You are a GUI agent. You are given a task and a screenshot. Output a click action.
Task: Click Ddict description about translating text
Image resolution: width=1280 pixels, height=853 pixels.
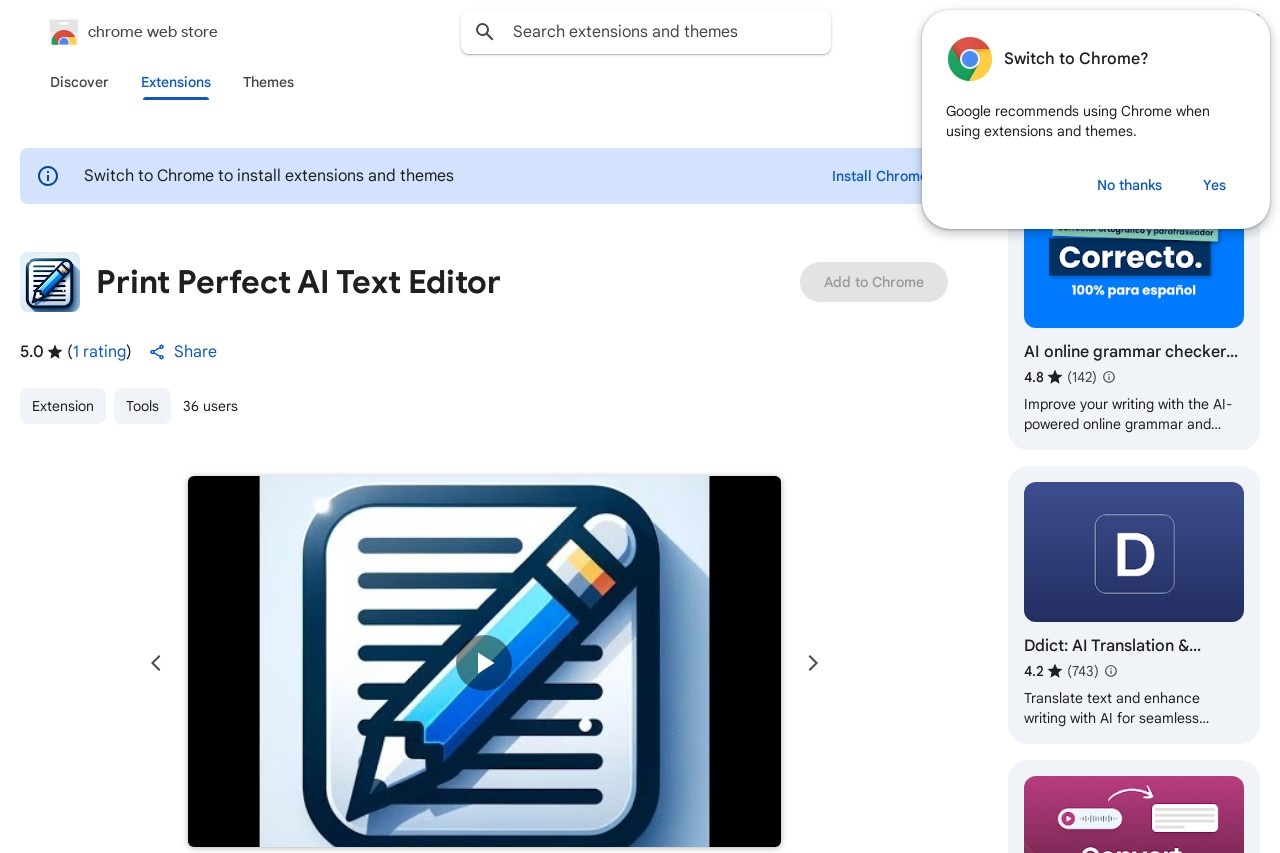[1116, 708]
